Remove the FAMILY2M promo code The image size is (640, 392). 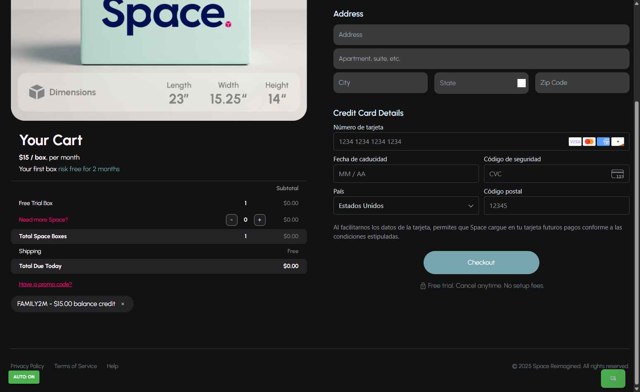pyautogui.click(x=122, y=304)
